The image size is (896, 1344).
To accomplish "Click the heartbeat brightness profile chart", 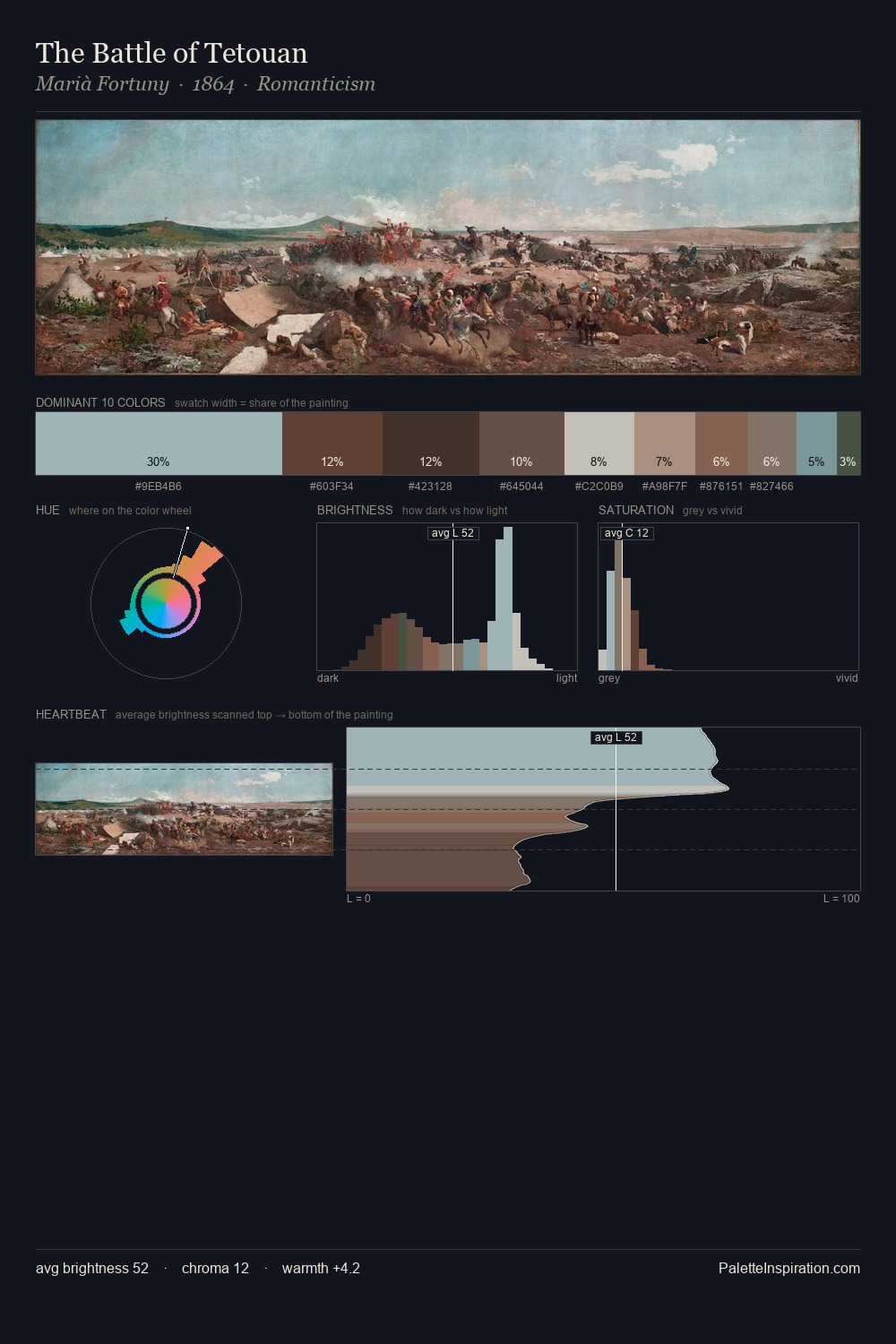I will click(603, 809).
